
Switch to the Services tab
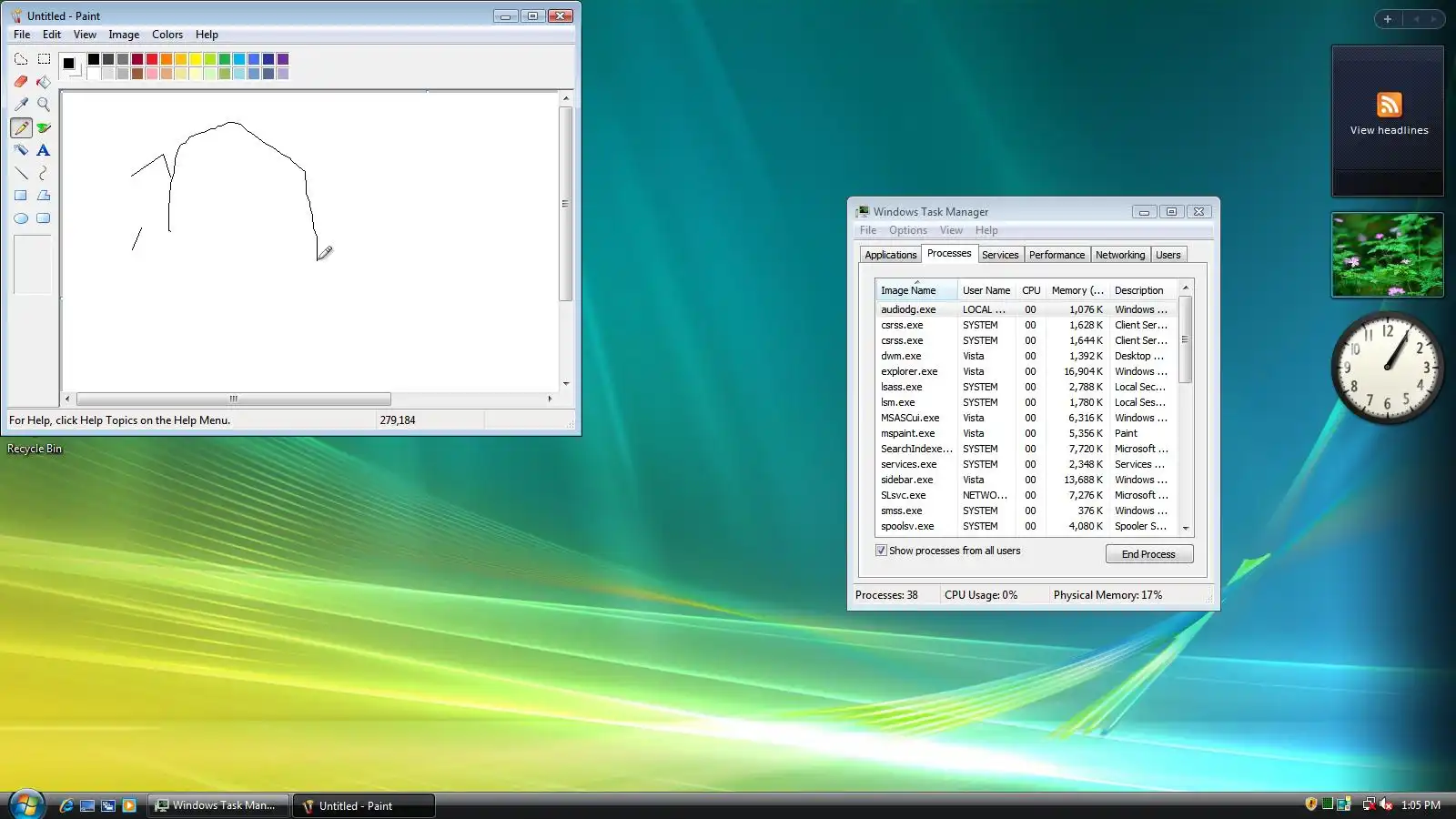click(1000, 255)
